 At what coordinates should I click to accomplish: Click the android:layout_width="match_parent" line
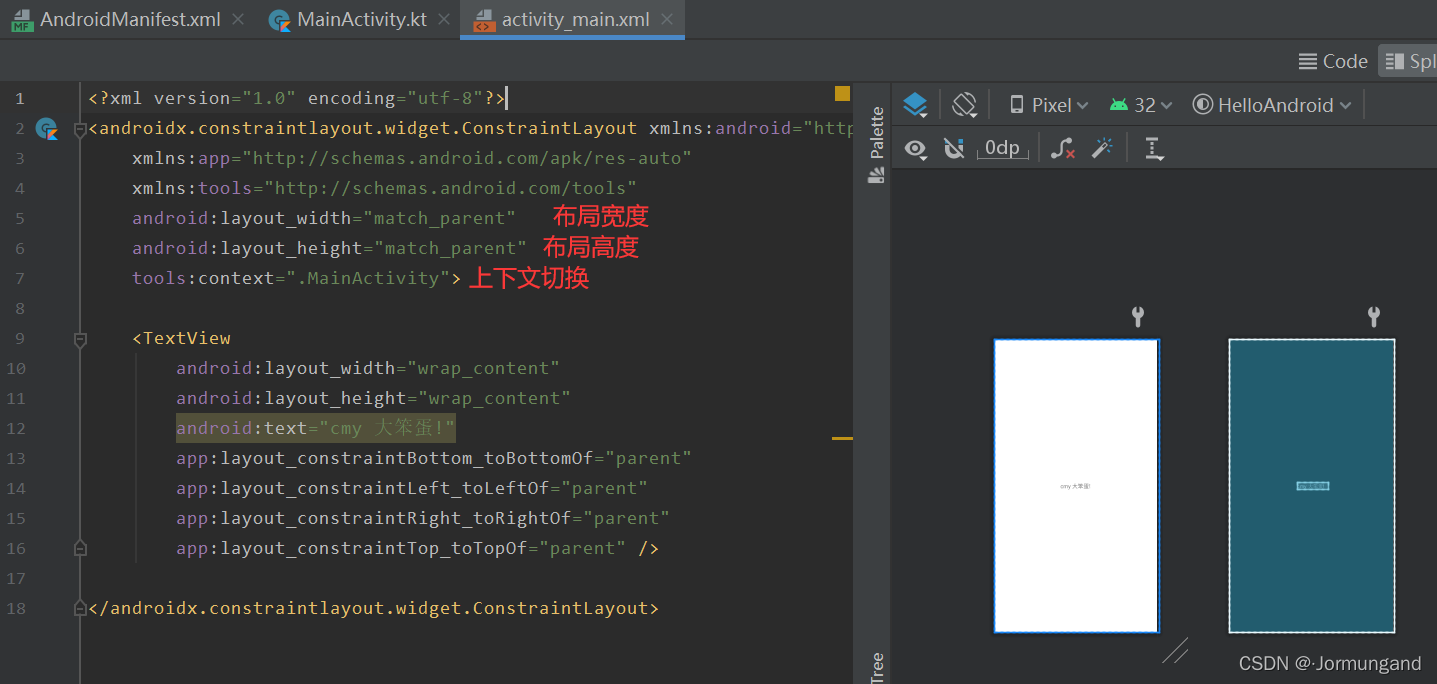(x=324, y=218)
